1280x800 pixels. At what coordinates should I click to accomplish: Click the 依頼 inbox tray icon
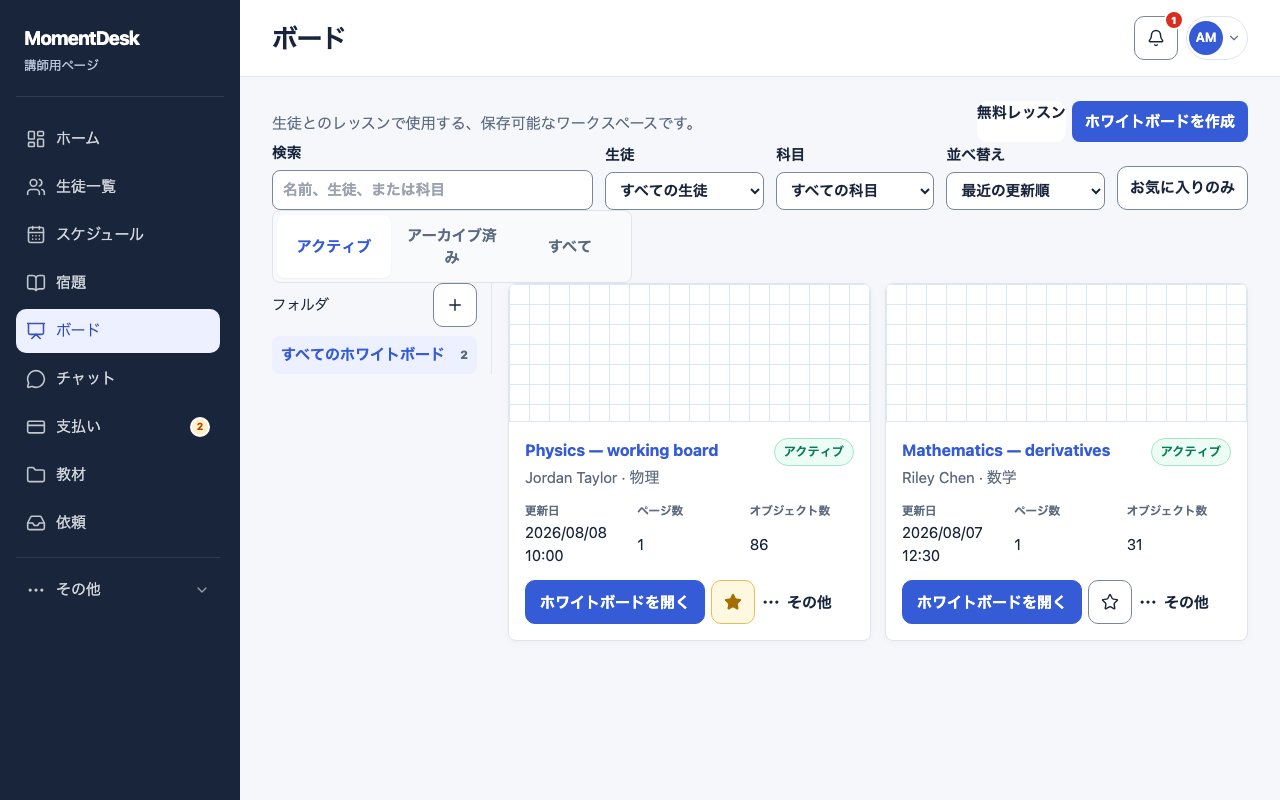tap(36, 523)
